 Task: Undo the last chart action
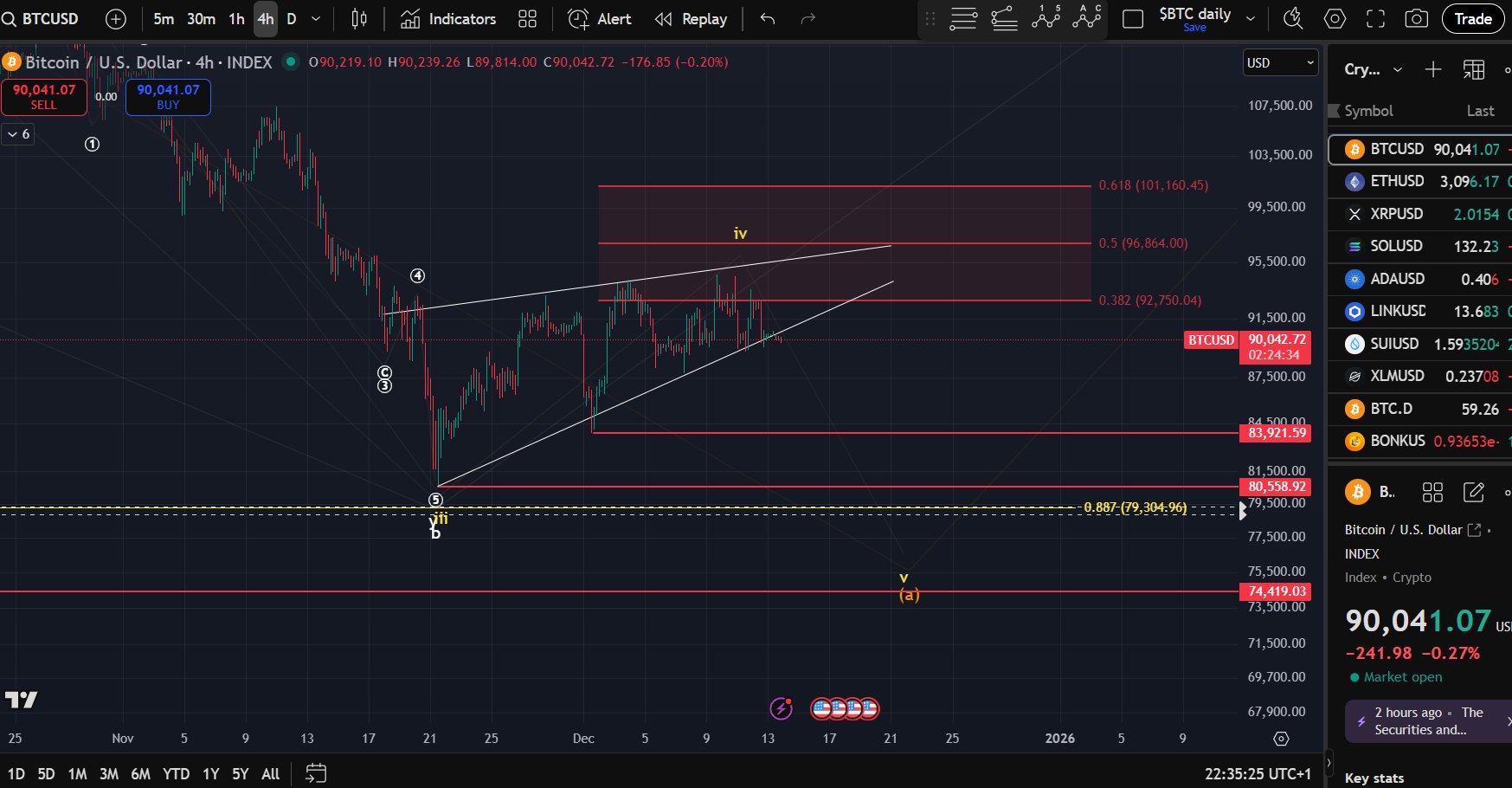pyautogui.click(x=768, y=19)
